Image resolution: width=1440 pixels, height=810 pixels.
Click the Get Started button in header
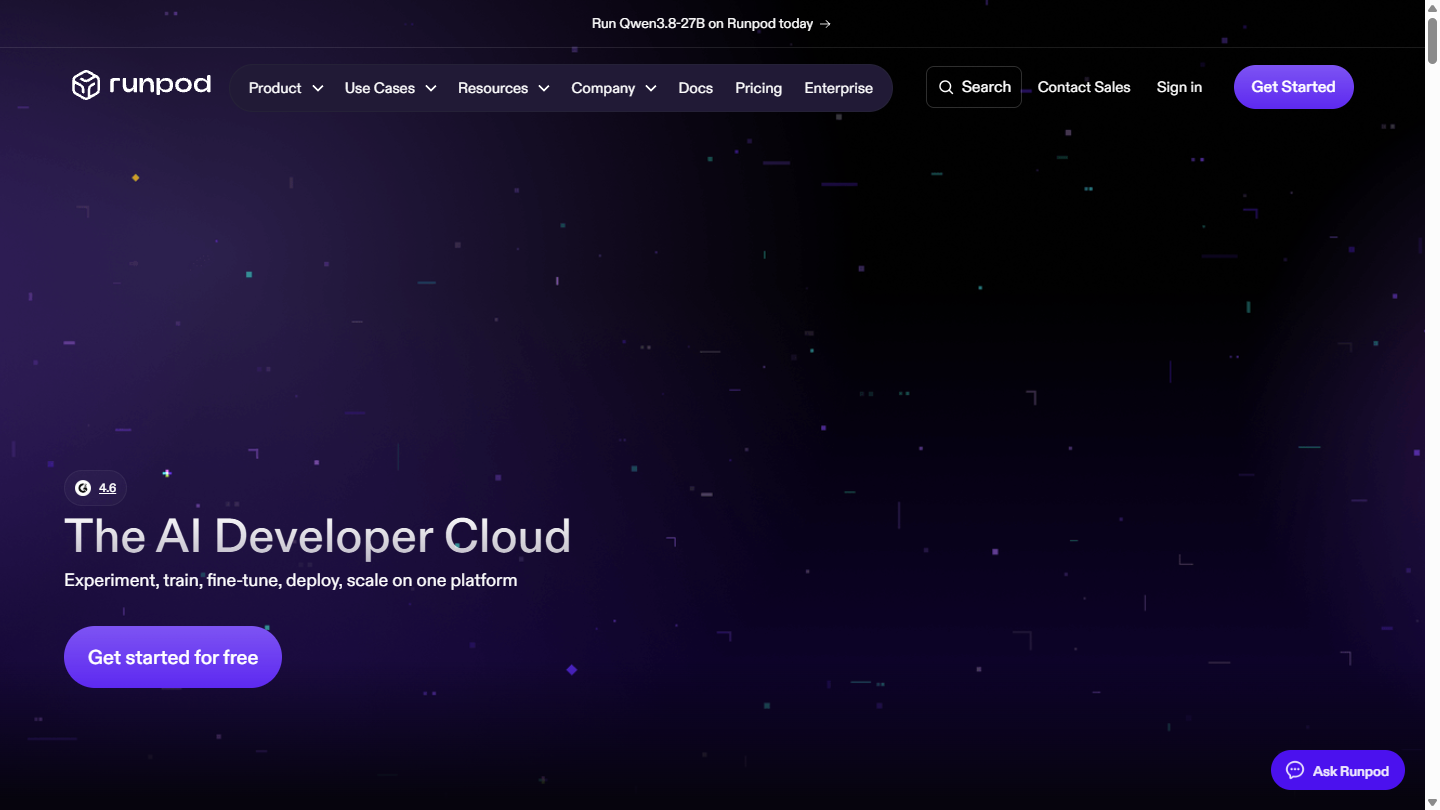1294,87
